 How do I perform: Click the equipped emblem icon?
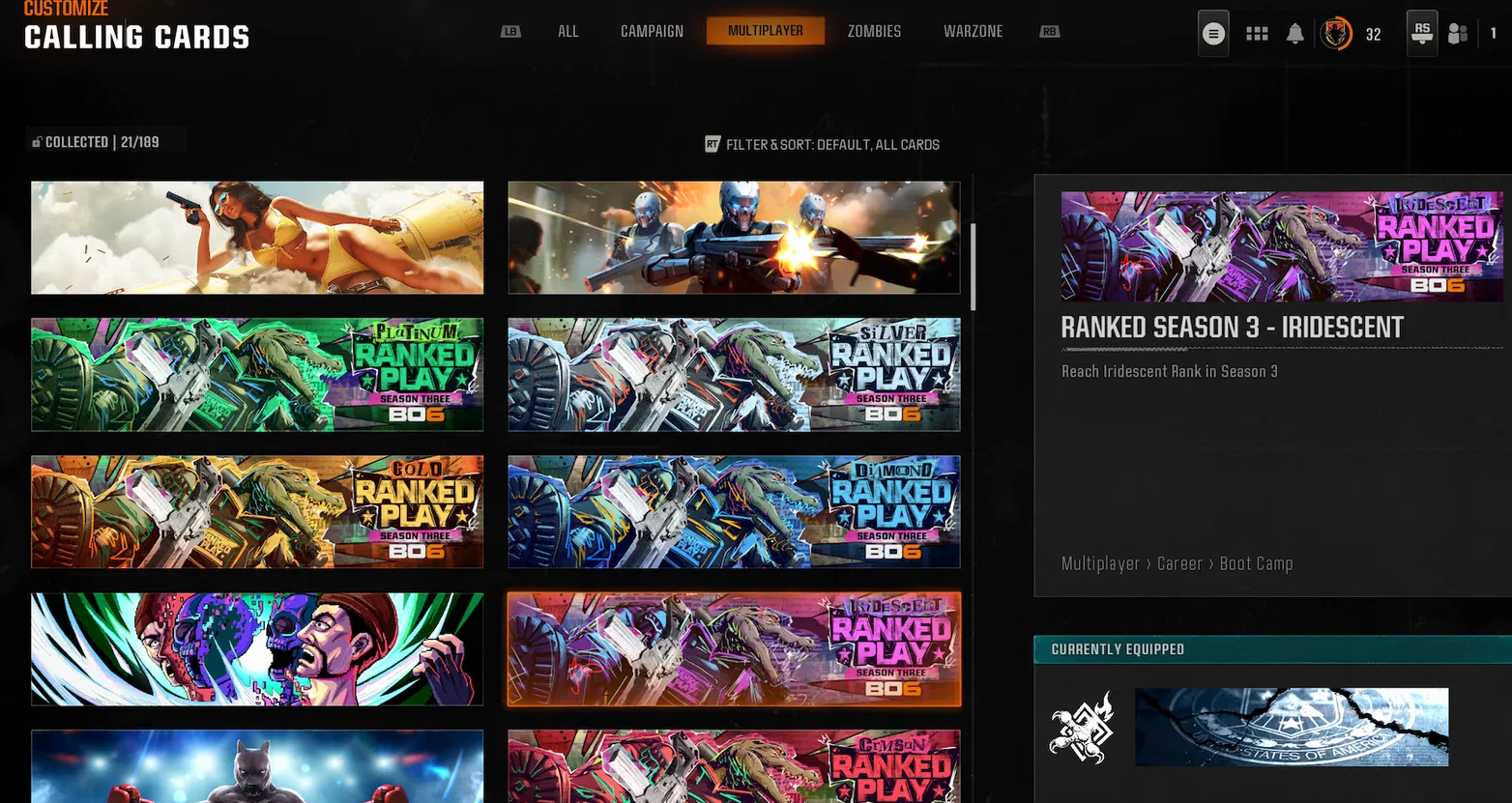(x=1082, y=727)
